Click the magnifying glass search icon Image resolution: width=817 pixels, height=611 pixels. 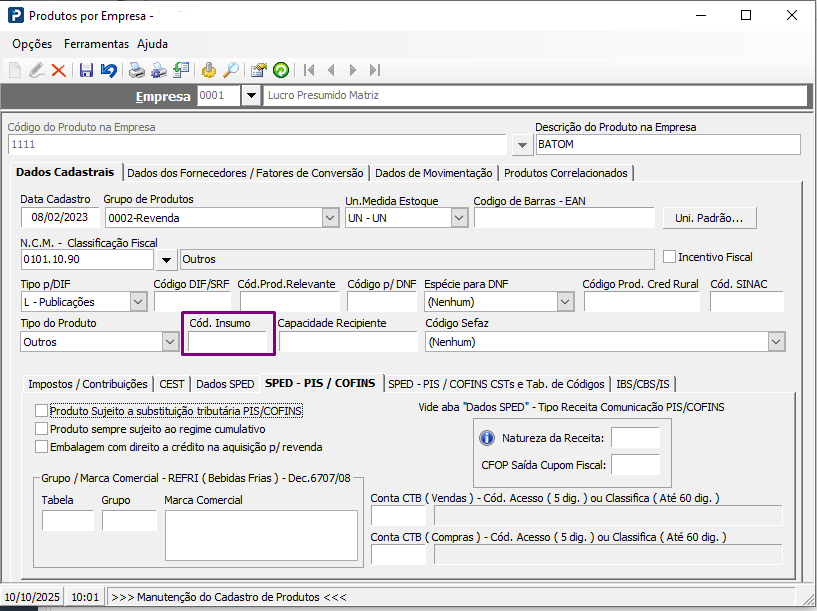(231, 70)
